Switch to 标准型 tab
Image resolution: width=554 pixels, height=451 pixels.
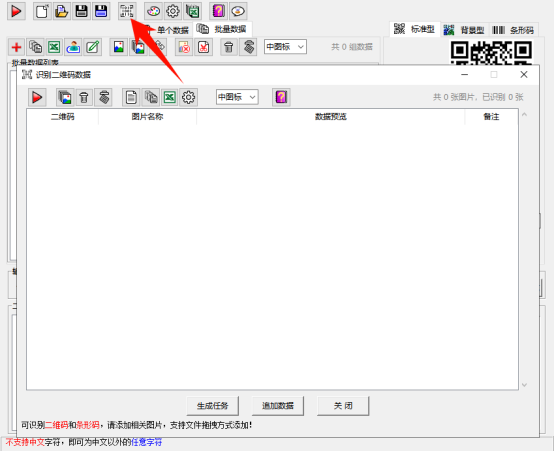[x=415, y=29]
